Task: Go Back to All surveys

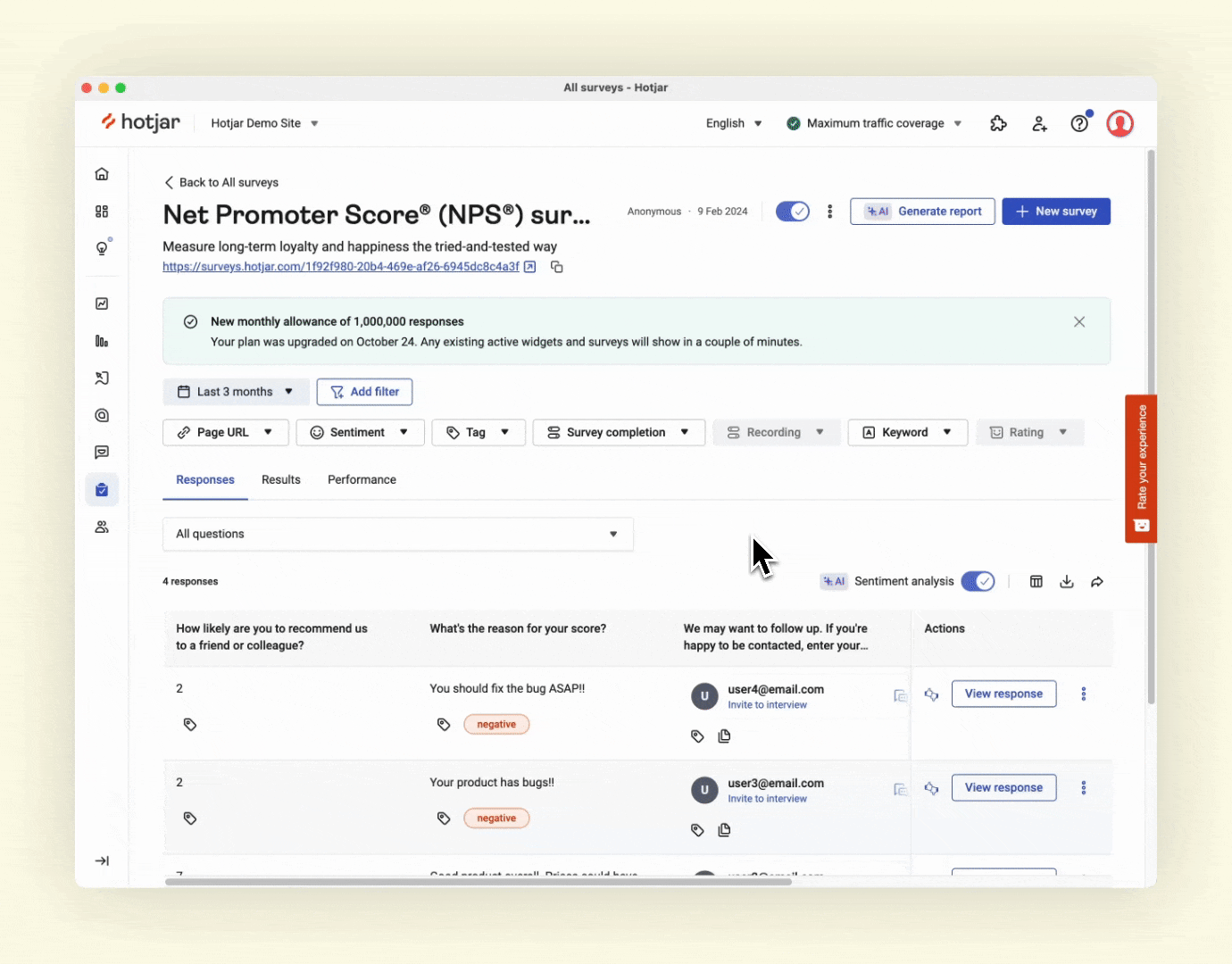Action: (x=221, y=182)
